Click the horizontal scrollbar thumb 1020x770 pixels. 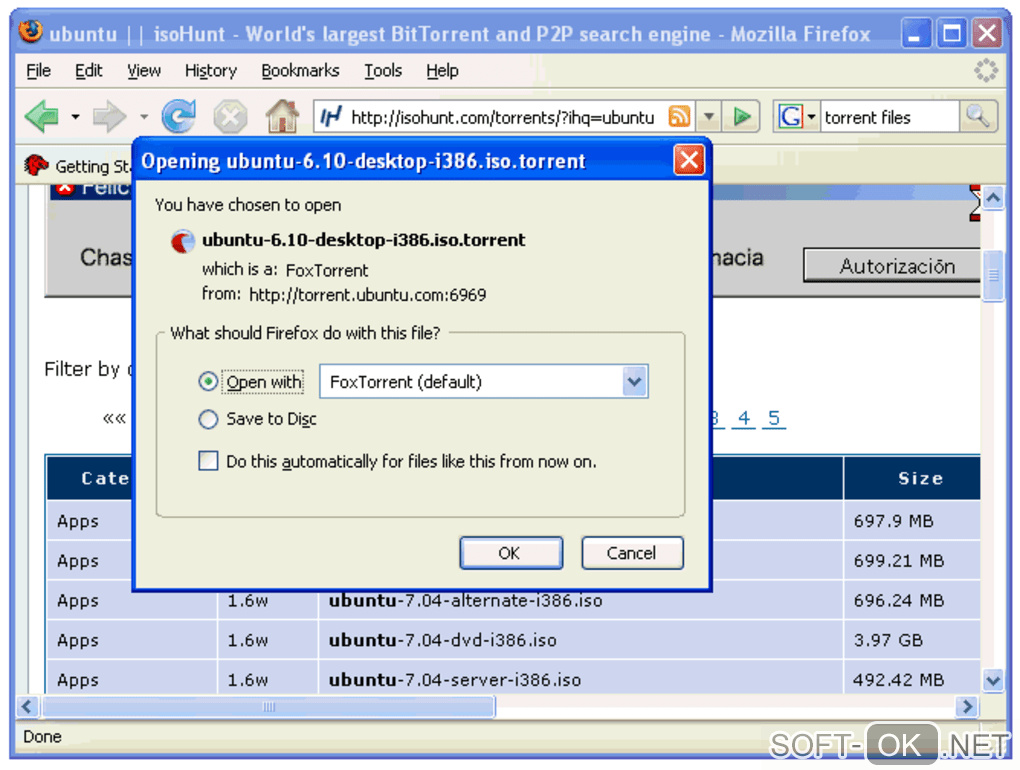pyautogui.click(x=269, y=707)
